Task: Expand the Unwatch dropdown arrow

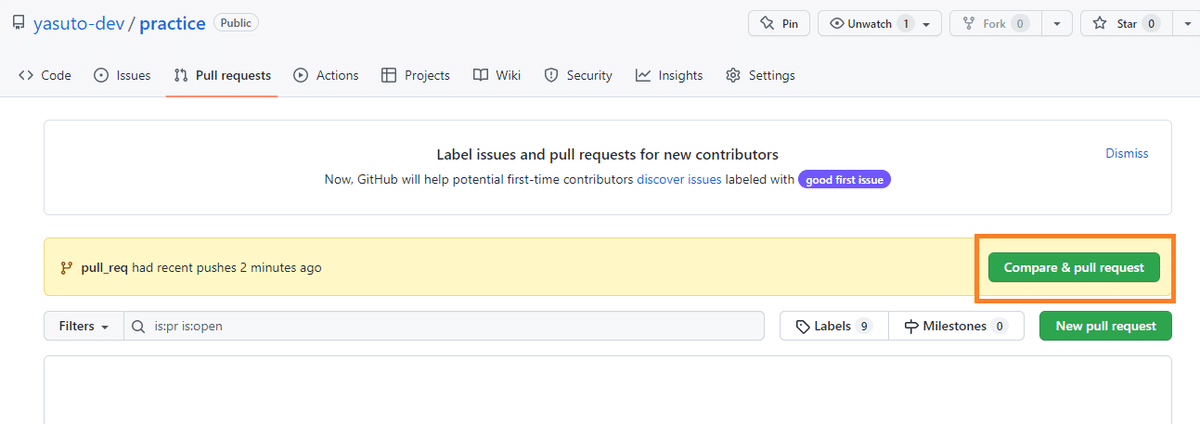Action: pos(926,24)
